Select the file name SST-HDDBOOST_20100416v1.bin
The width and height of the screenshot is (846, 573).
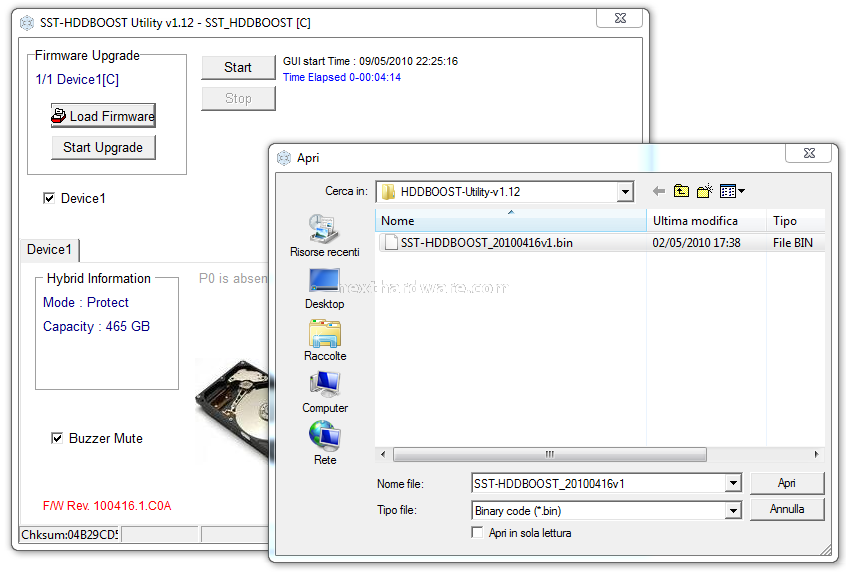[487, 243]
